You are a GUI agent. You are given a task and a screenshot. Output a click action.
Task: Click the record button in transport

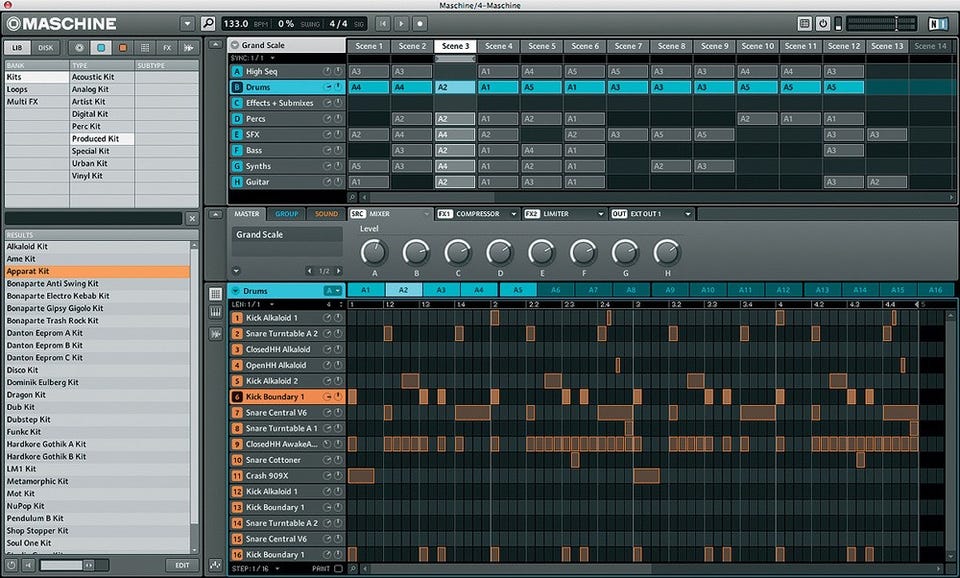[420, 23]
